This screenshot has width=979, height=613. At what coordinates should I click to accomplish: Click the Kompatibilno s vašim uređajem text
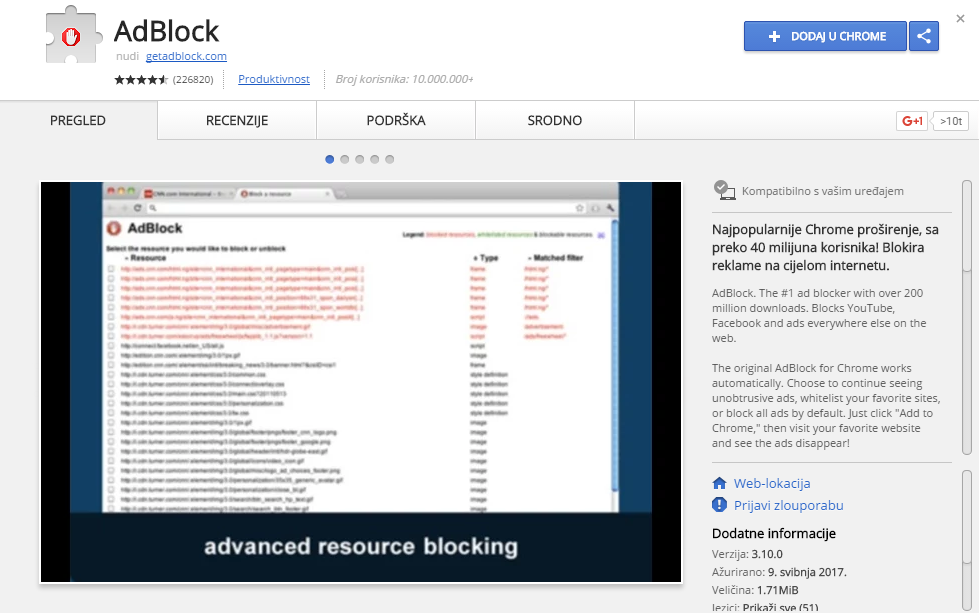click(x=822, y=191)
